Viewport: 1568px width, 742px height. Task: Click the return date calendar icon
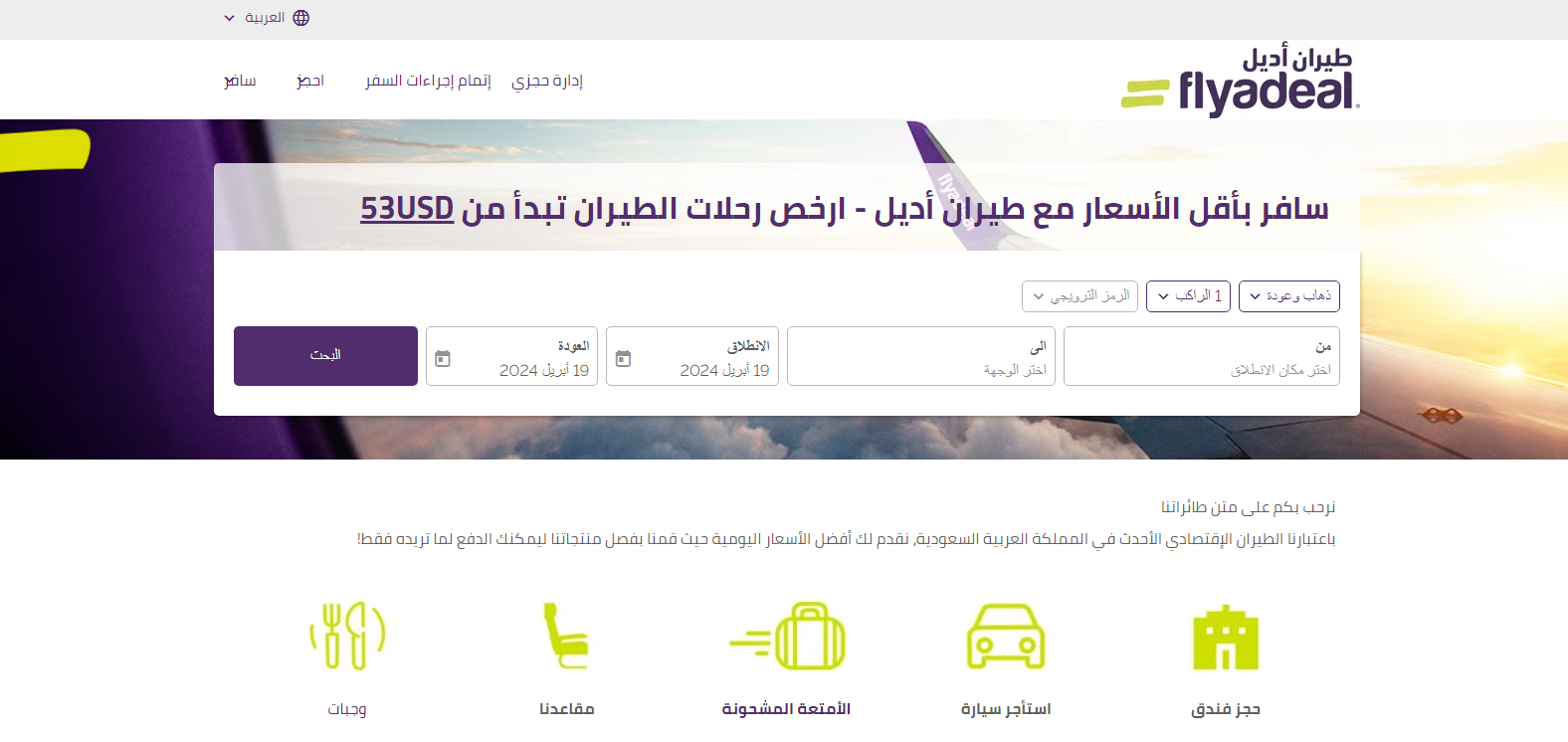pos(443,358)
